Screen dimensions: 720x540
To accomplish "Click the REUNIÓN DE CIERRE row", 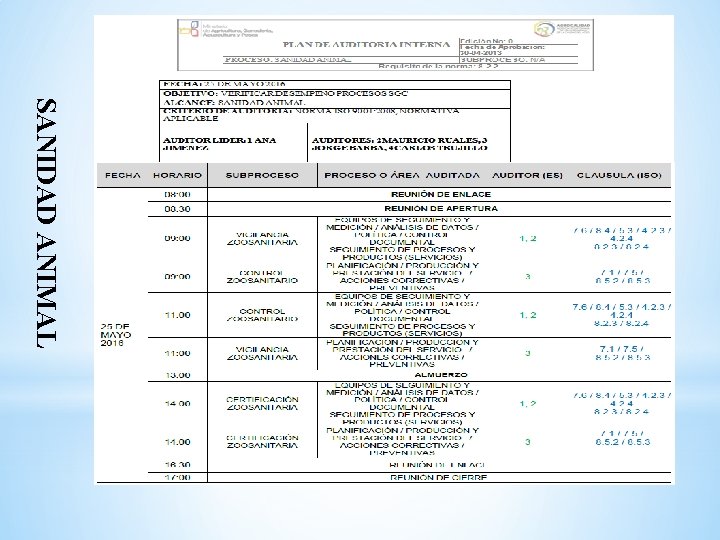I will [x=439, y=478].
